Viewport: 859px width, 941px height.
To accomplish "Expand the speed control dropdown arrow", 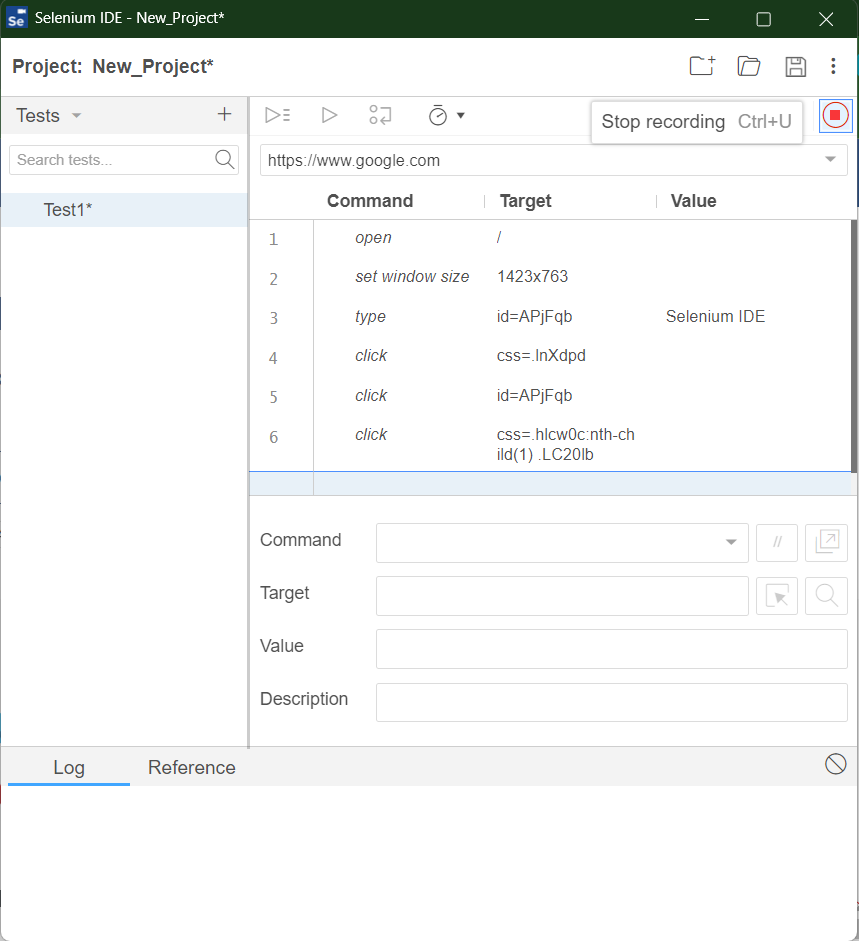I will 460,115.
